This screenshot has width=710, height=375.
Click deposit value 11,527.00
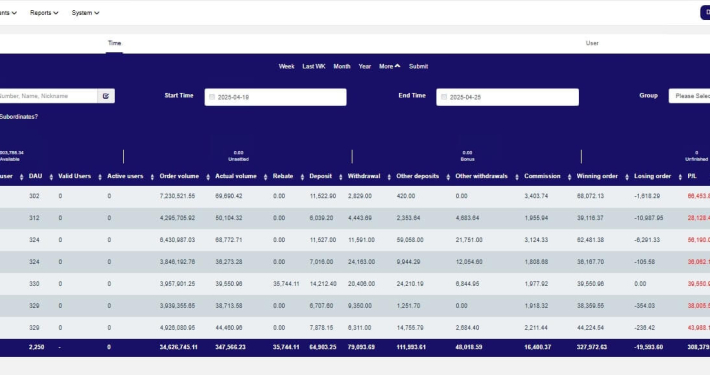(323, 240)
